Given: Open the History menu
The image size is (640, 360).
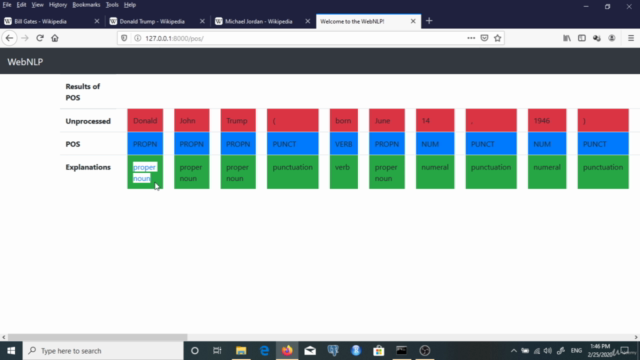Looking at the screenshot, I should click(x=58, y=5).
